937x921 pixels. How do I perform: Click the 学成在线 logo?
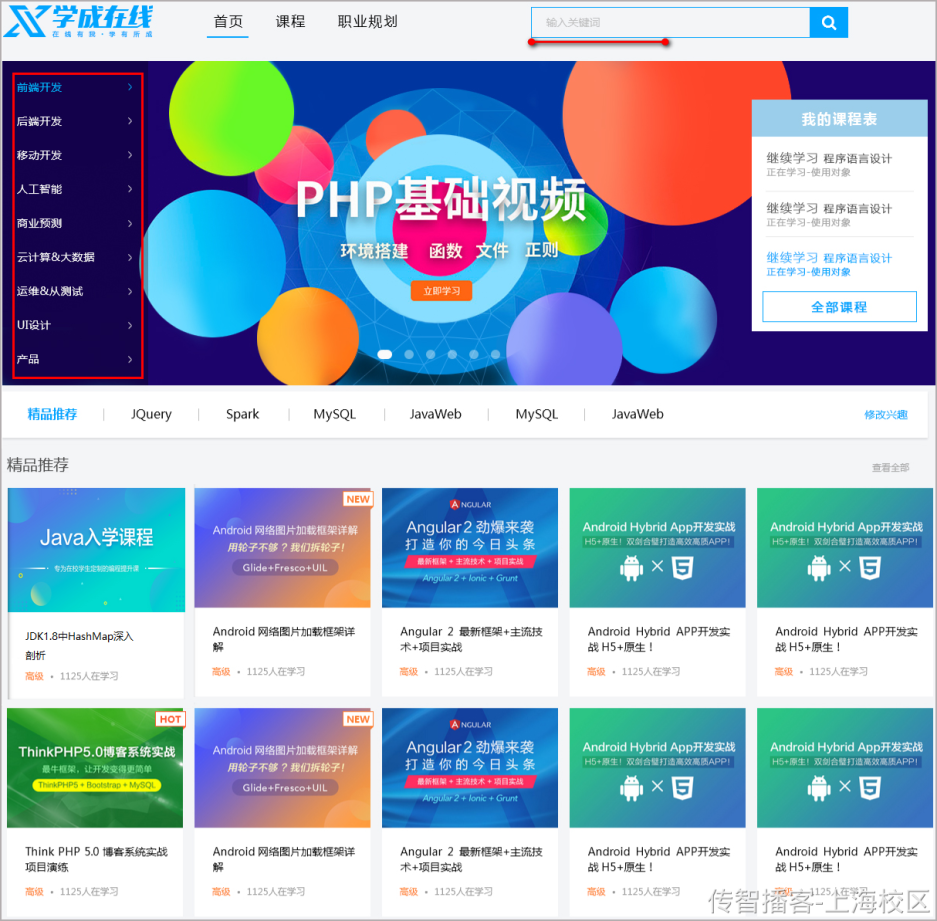pyautogui.click(x=79, y=20)
